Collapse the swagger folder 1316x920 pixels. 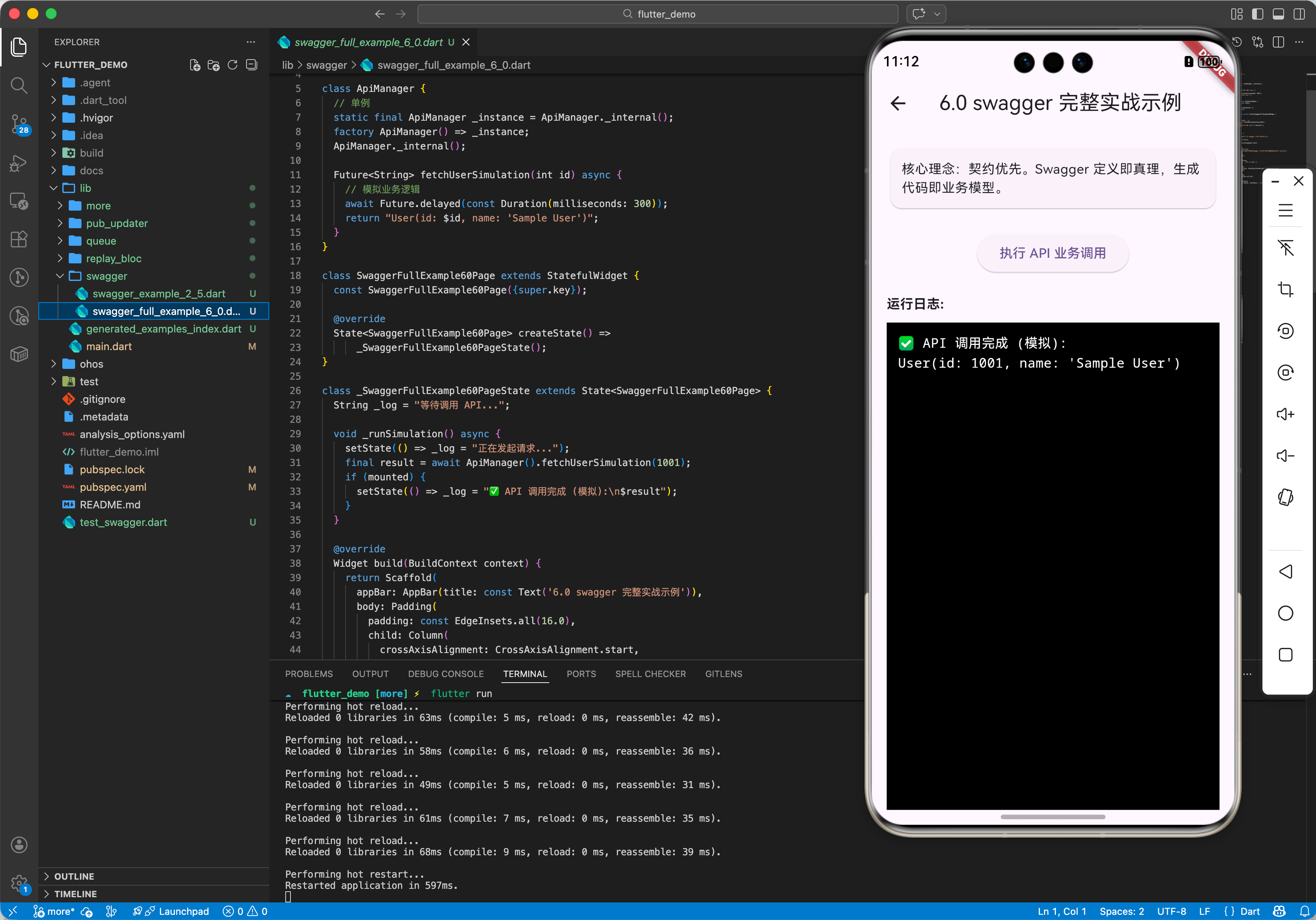tap(107, 276)
